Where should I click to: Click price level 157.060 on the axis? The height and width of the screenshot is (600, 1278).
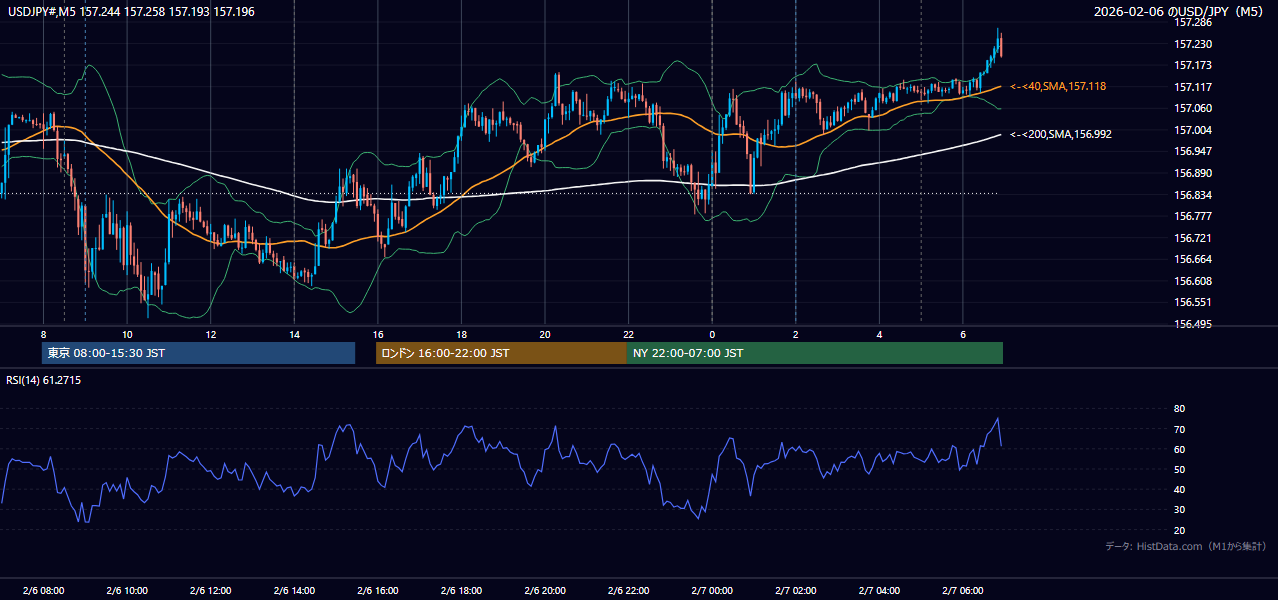(1193, 108)
